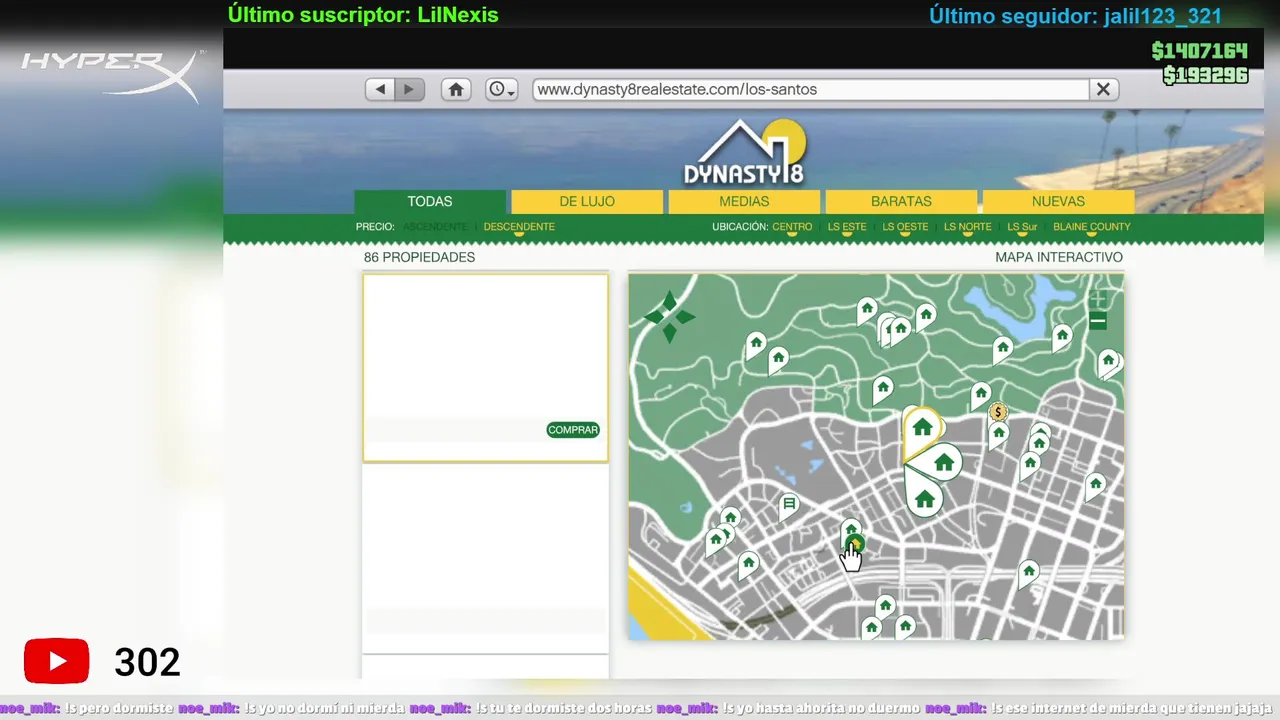Click the green circle marker under the cursor
Screen dimensions: 1280x720
point(854,544)
